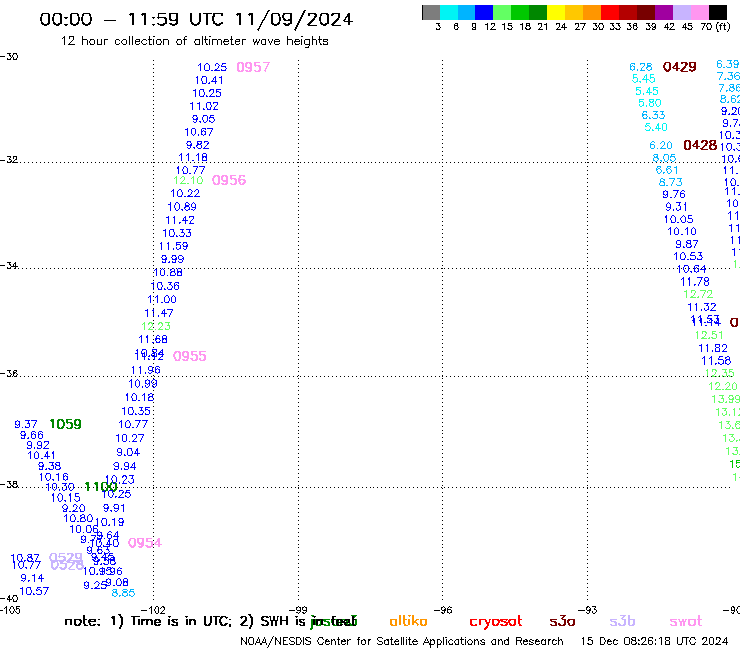Click the 11.18 reading near latitude -32

click(193, 158)
